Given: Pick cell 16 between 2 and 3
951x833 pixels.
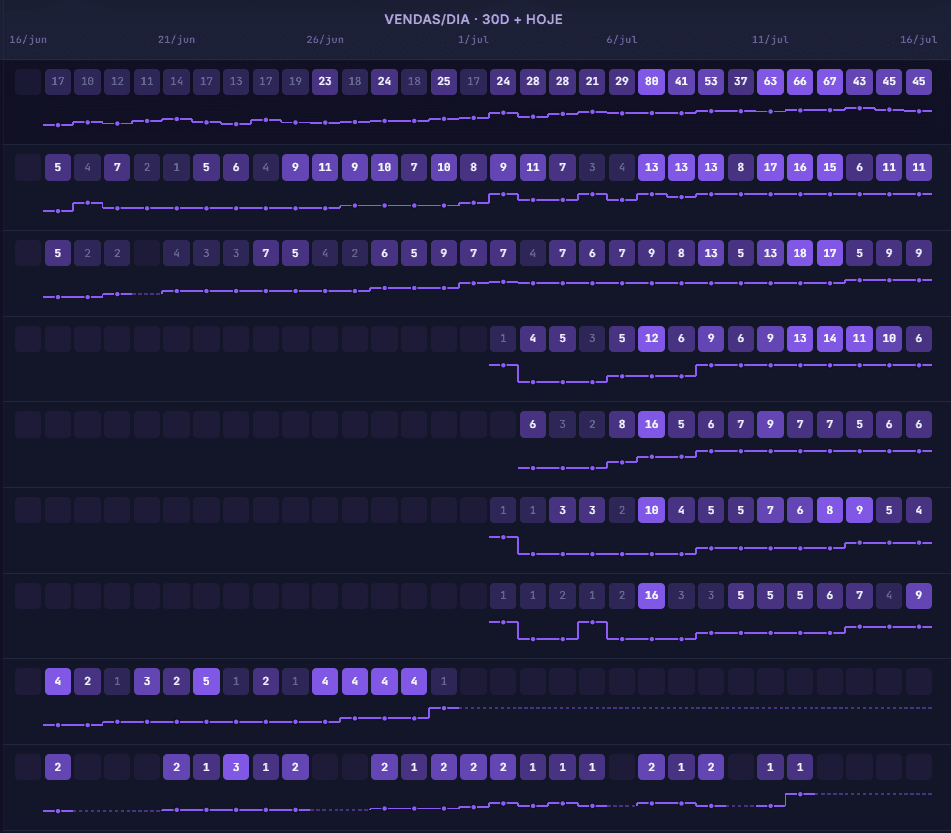Looking at the screenshot, I should click(651, 595).
